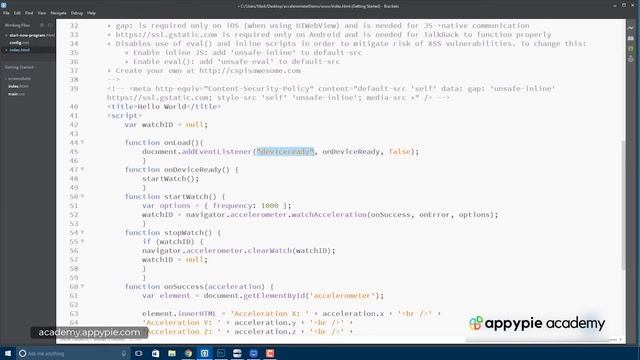640x360 pixels.
Task: Click getElementById on line 61
Action: point(274,296)
